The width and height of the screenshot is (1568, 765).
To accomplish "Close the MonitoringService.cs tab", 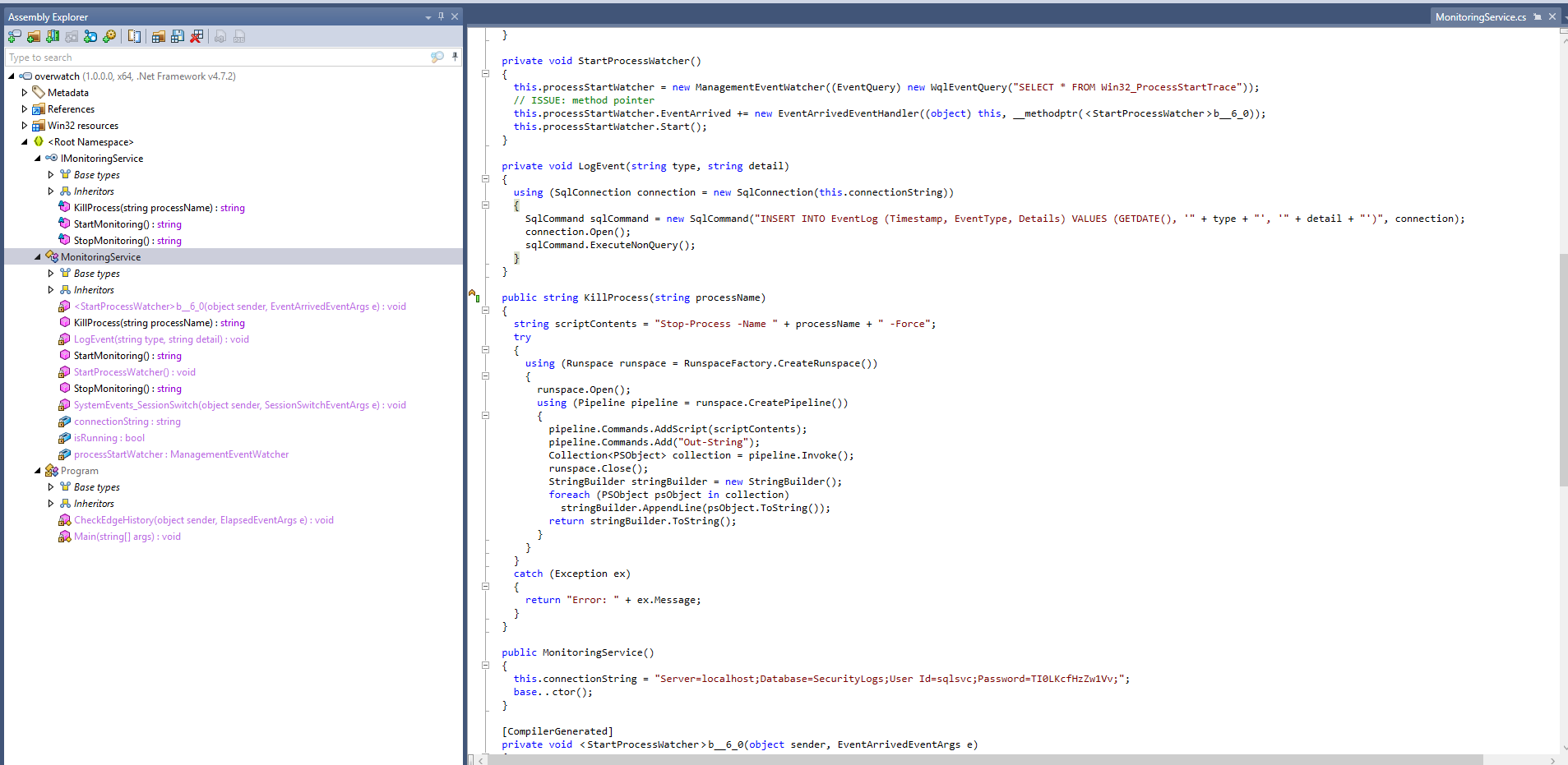I will pos(1552,16).
